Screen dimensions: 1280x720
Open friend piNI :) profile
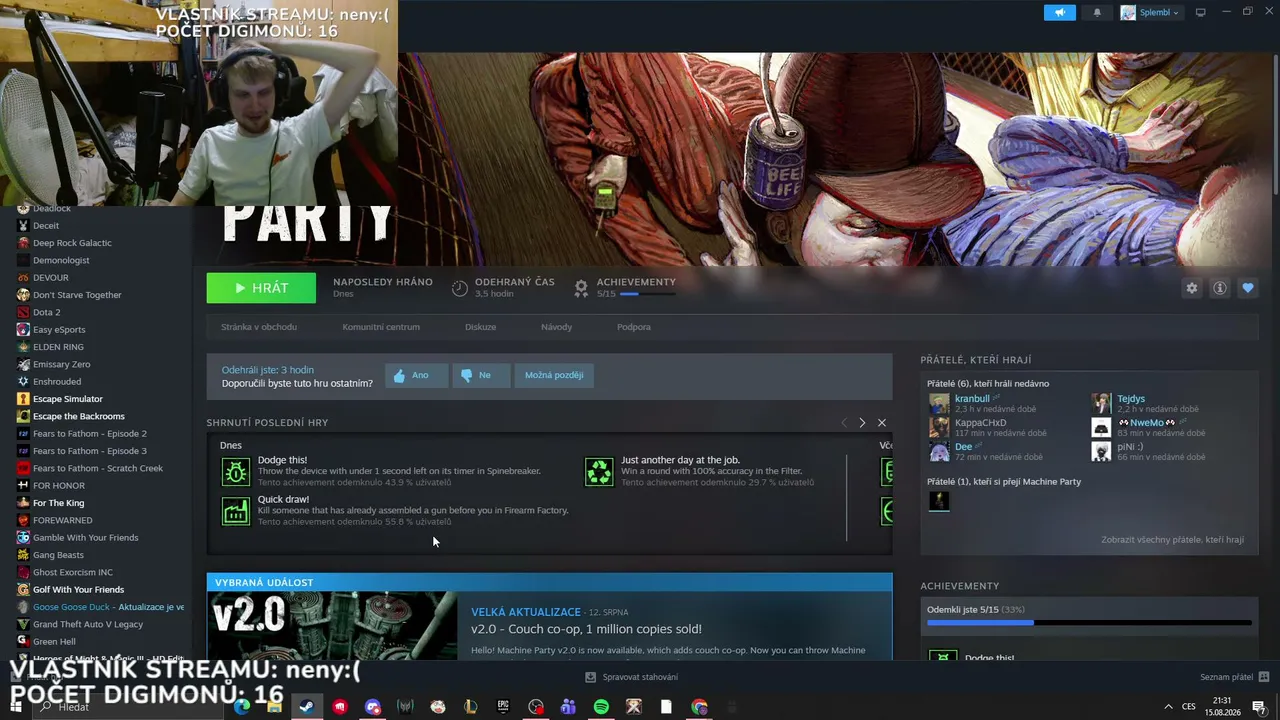tap(1130, 447)
